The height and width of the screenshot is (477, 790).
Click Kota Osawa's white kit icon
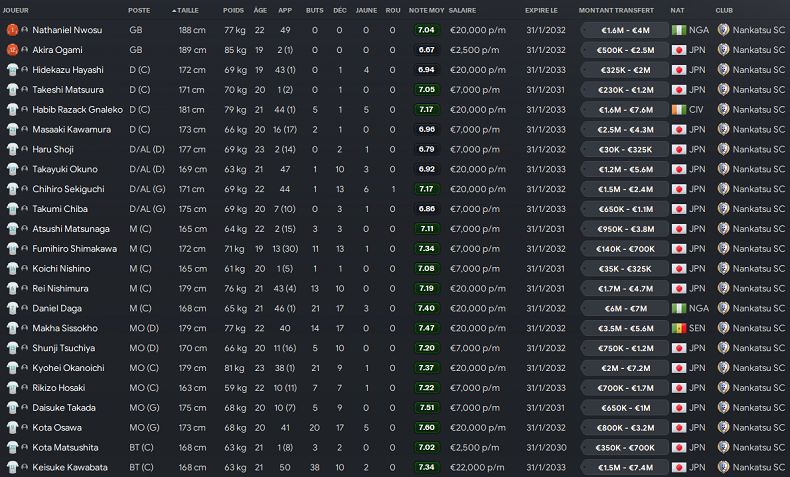[x=11, y=427]
